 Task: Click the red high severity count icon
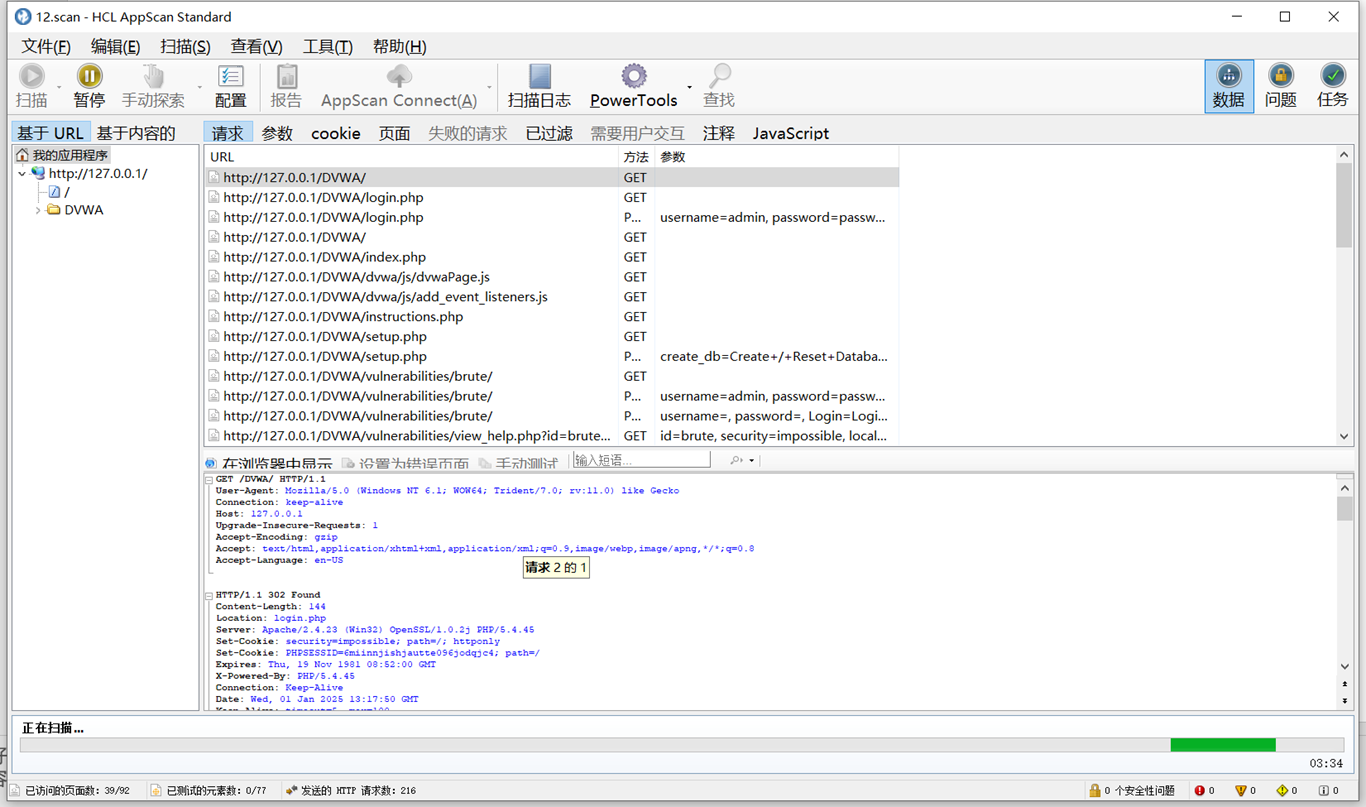tap(1200, 790)
